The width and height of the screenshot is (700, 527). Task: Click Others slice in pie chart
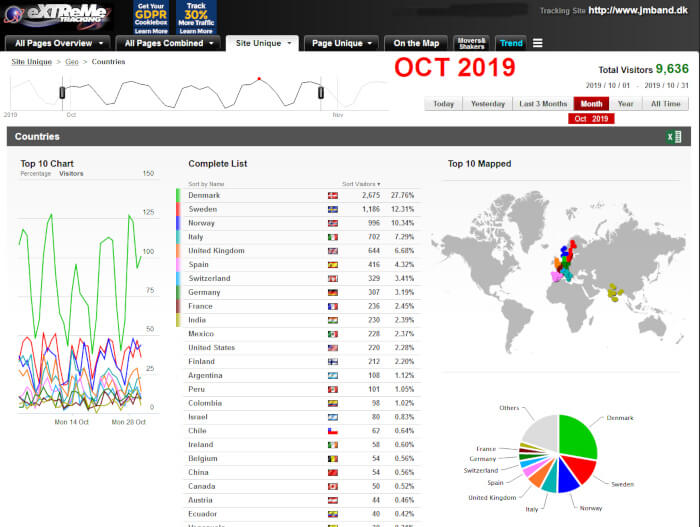point(542,432)
